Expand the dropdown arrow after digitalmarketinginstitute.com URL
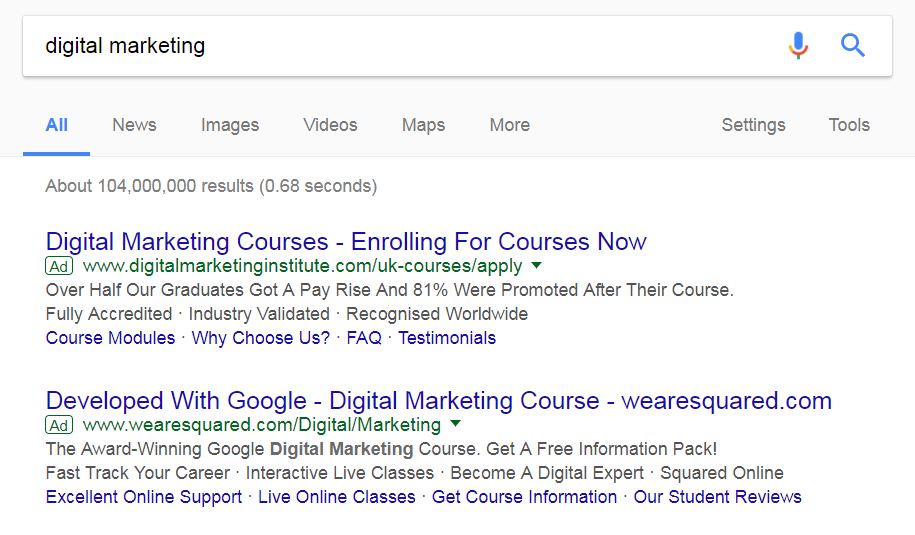 tap(536, 265)
